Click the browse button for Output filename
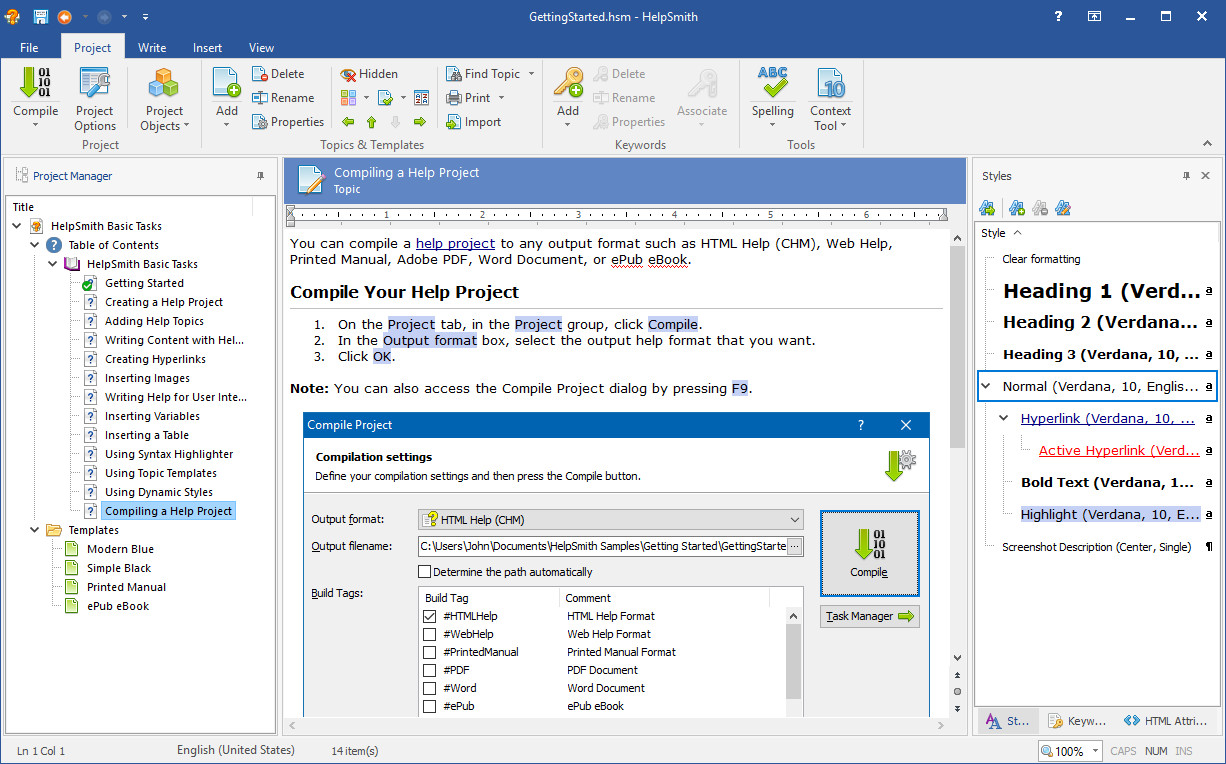The image size is (1226, 764). (795, 546)
